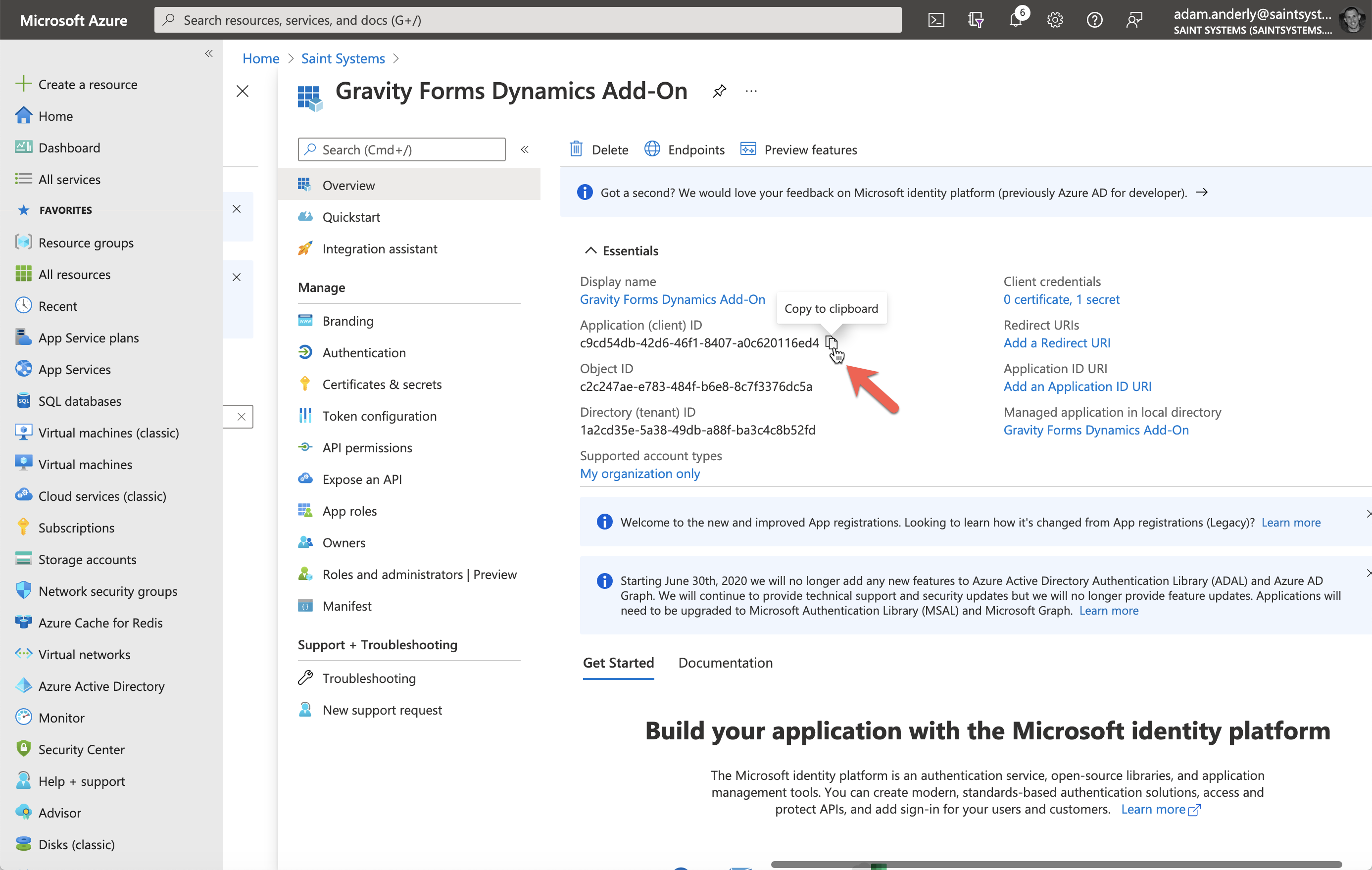
Task: Click the Certificates & secrets key icon
Action: pos(305,384)
